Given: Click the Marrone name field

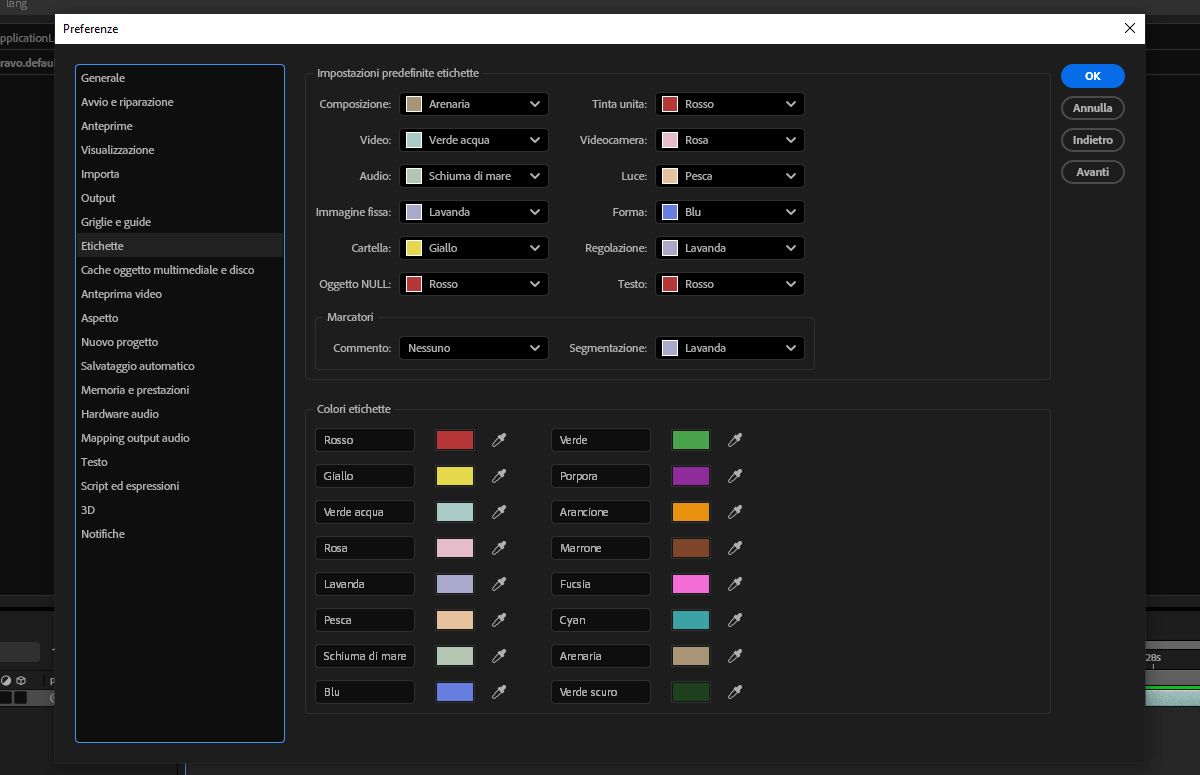Looking at the screenshot, I should pos(601,548).
